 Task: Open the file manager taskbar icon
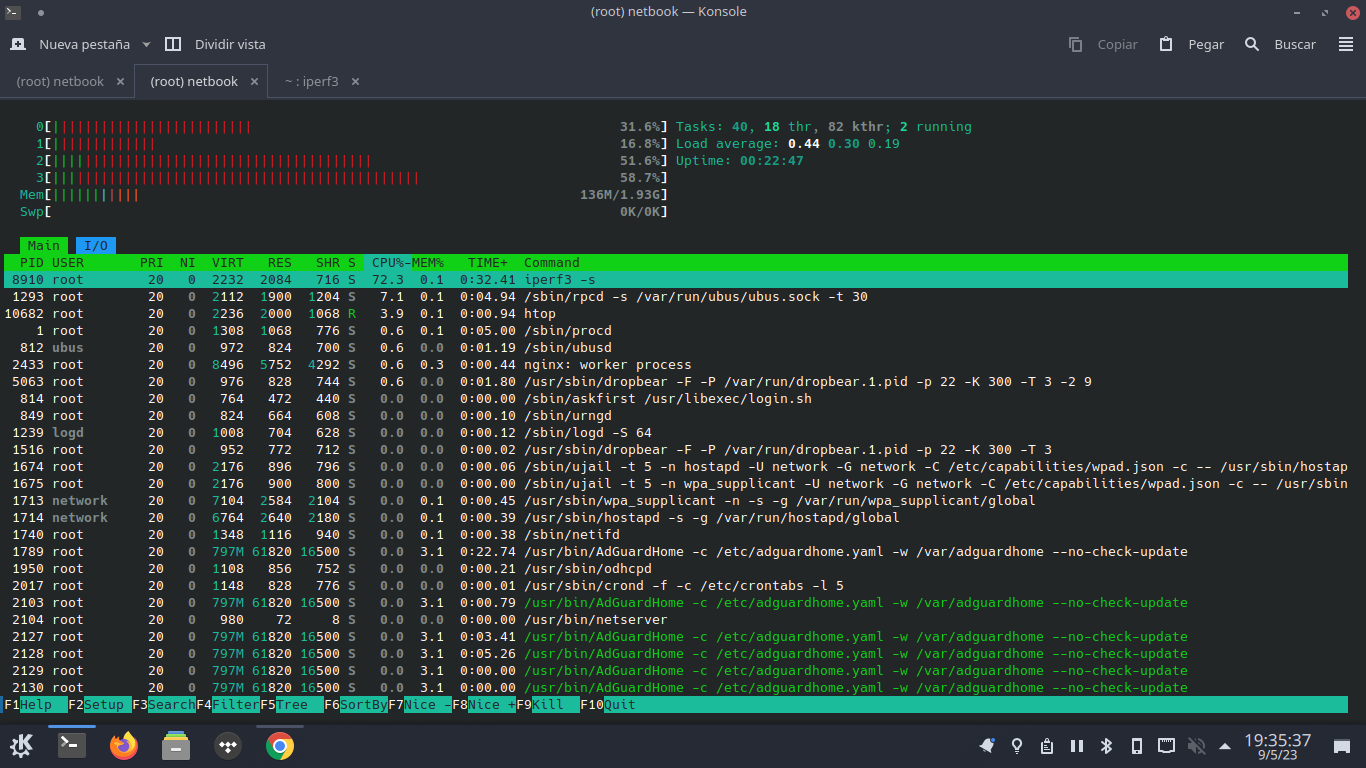click(x=176, y=746)
